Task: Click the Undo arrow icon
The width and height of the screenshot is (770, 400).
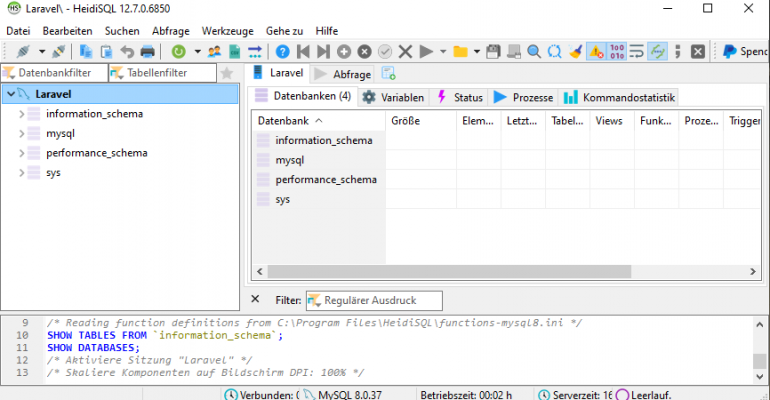Action: pyautogui.click(x=127, y=52)
